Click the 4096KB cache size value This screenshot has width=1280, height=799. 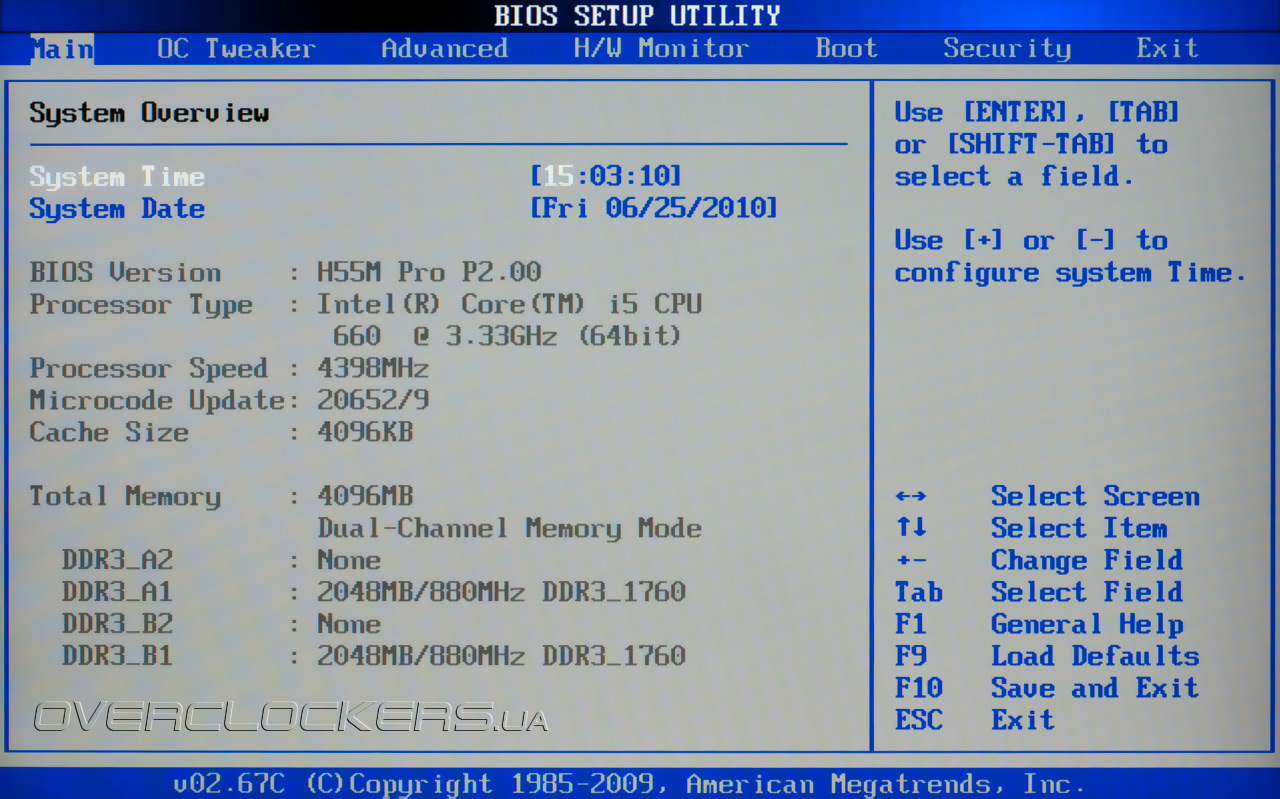365,433
